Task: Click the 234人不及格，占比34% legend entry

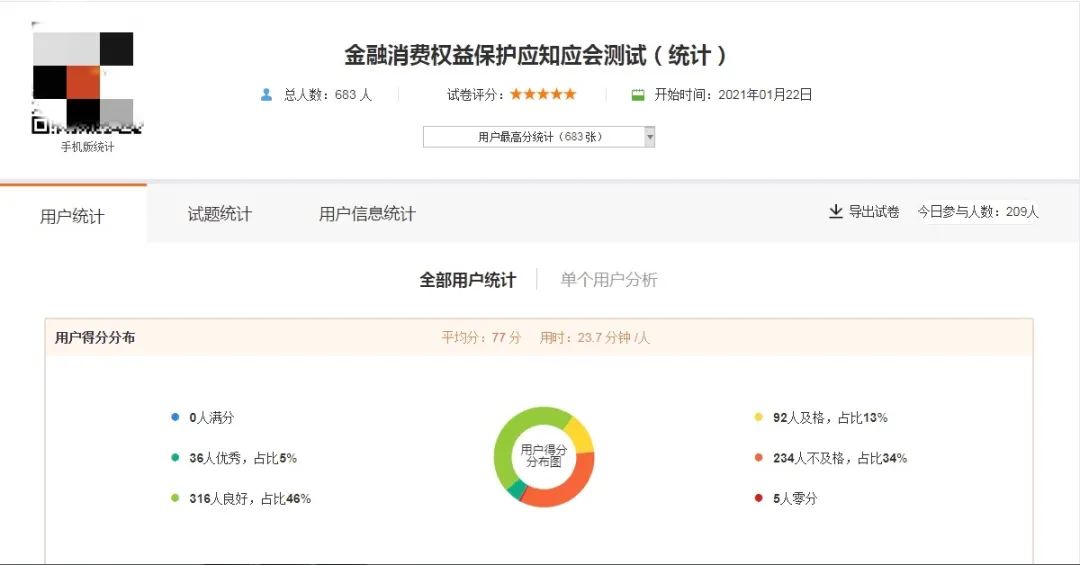Action: tap(840, 458)
